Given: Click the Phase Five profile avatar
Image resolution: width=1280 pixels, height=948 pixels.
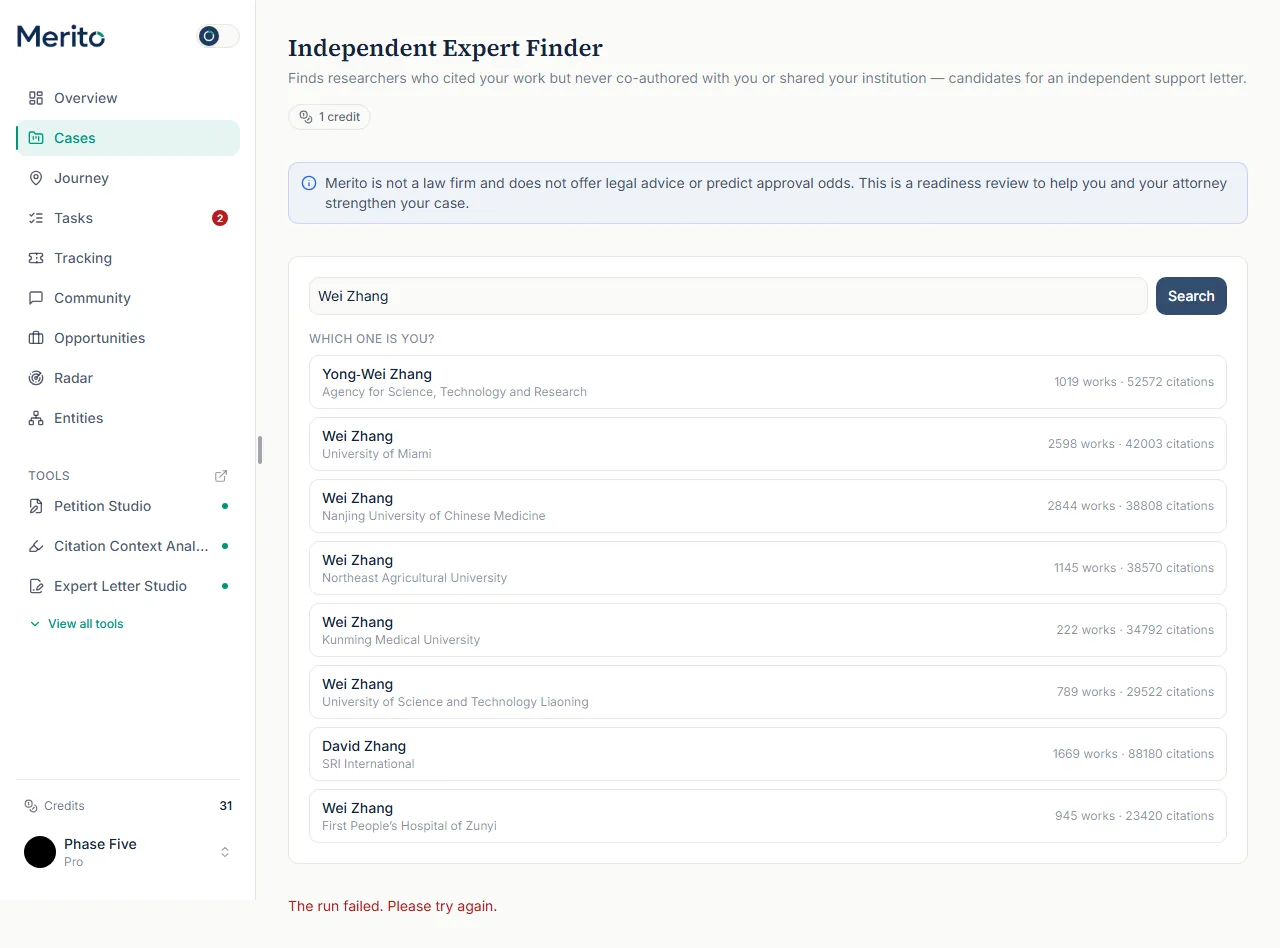Looking at the screenshot, I should pos(40,852).
